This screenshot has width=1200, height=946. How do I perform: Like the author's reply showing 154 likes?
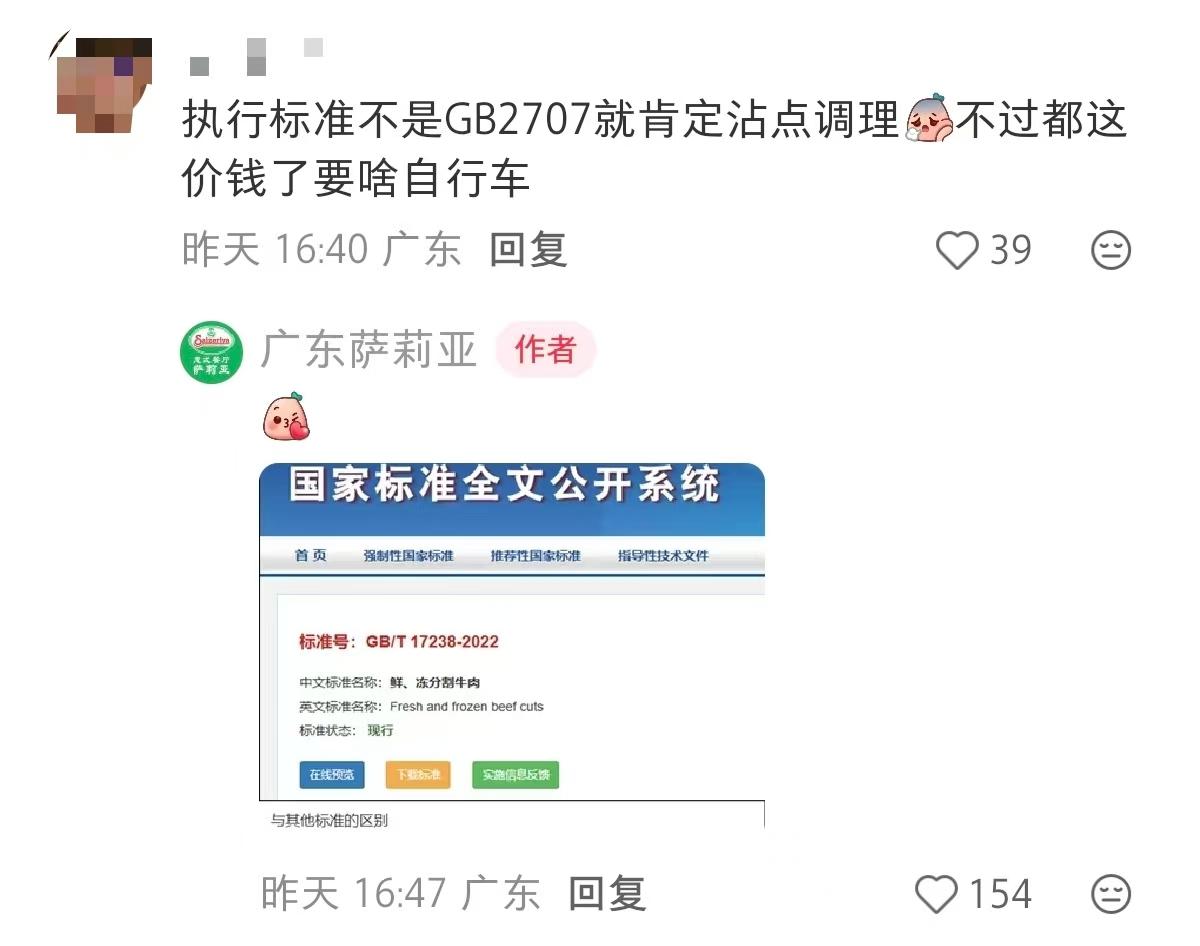point(937,893)
